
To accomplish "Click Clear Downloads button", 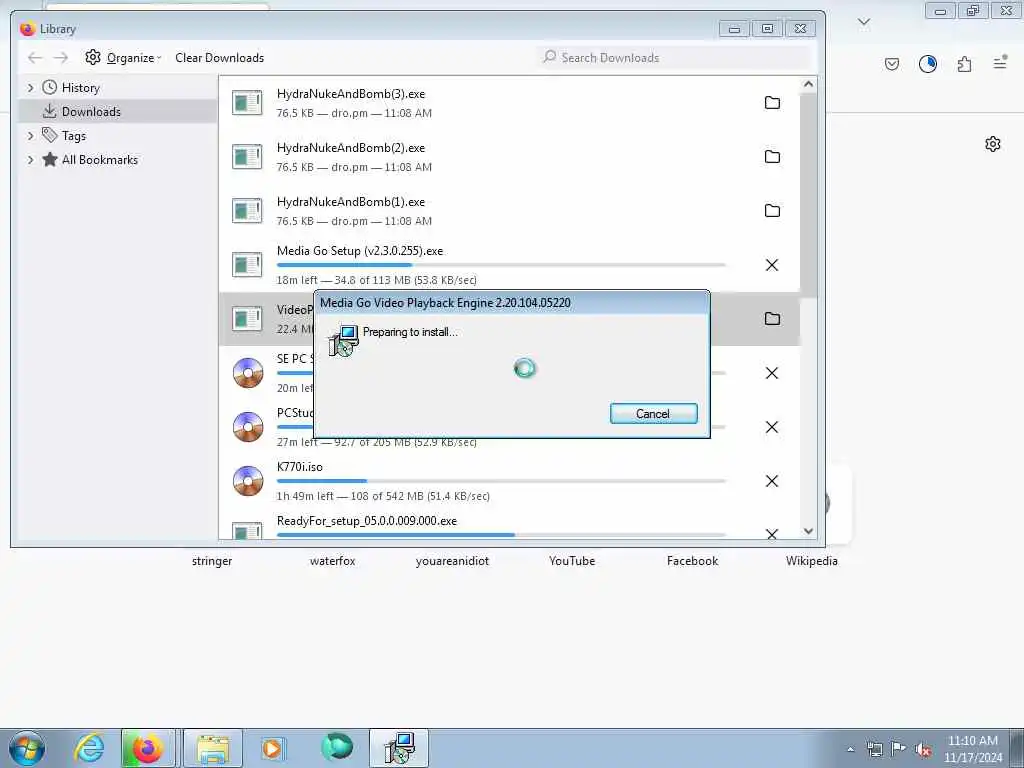I will [x=219, y=57].
